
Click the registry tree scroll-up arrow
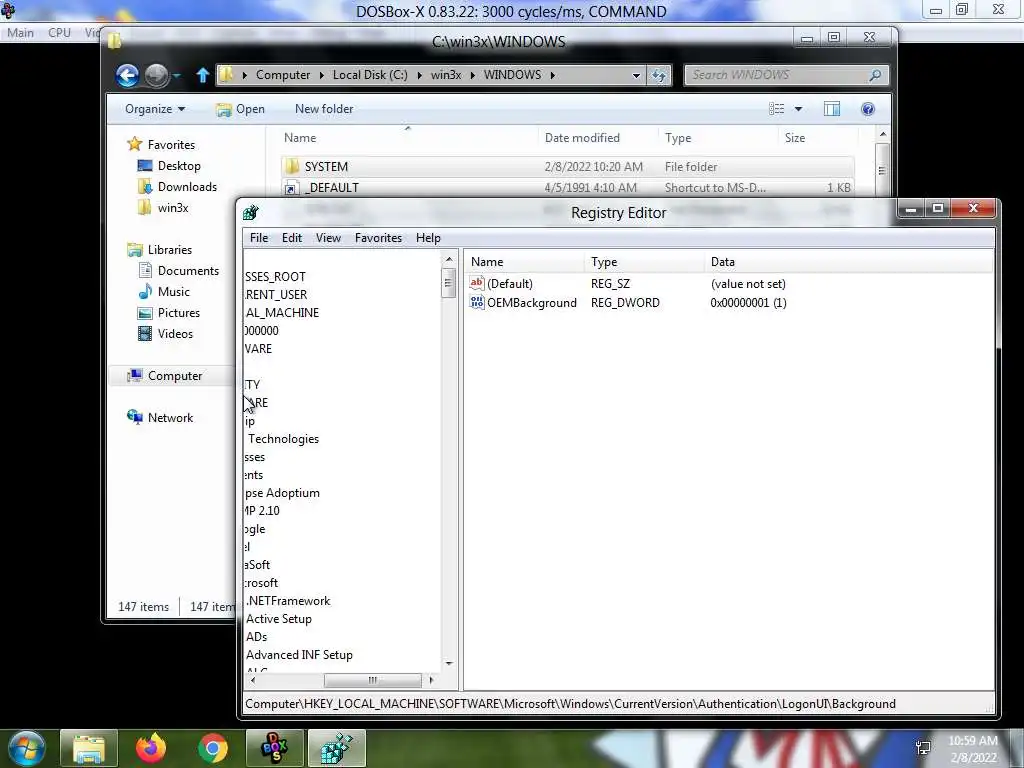pos(449,260)
